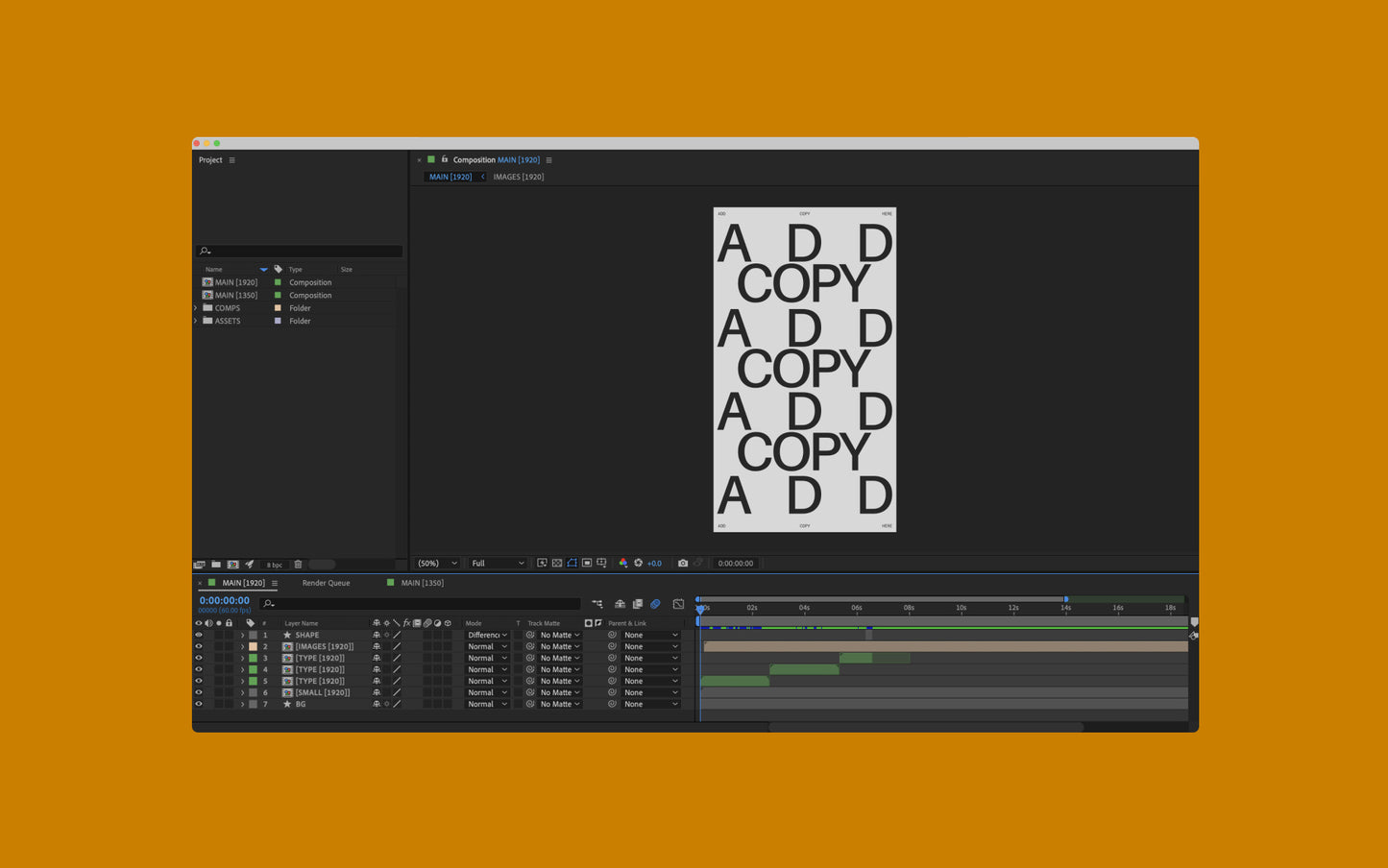Open magnification (50%) dropdown
This screenshot has height=868, width=1388.
[x=437, y=563]
